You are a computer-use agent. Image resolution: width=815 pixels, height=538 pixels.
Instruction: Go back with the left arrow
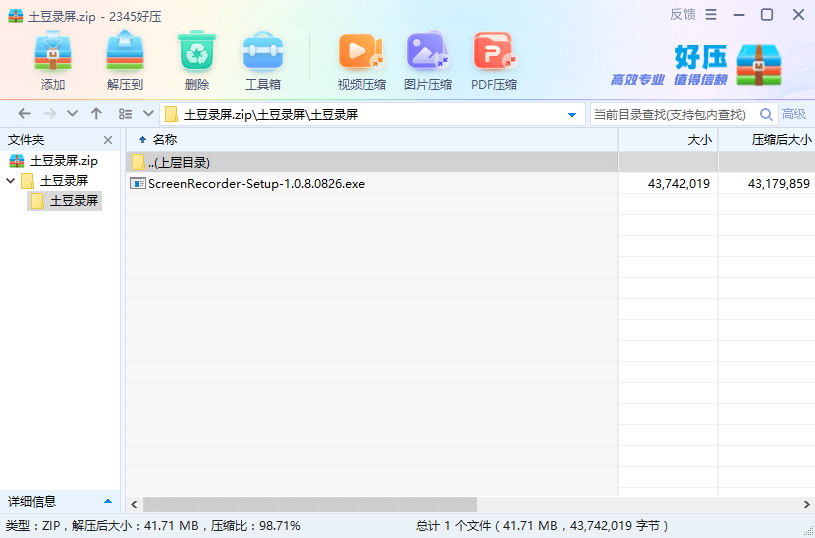click(24, 114)
